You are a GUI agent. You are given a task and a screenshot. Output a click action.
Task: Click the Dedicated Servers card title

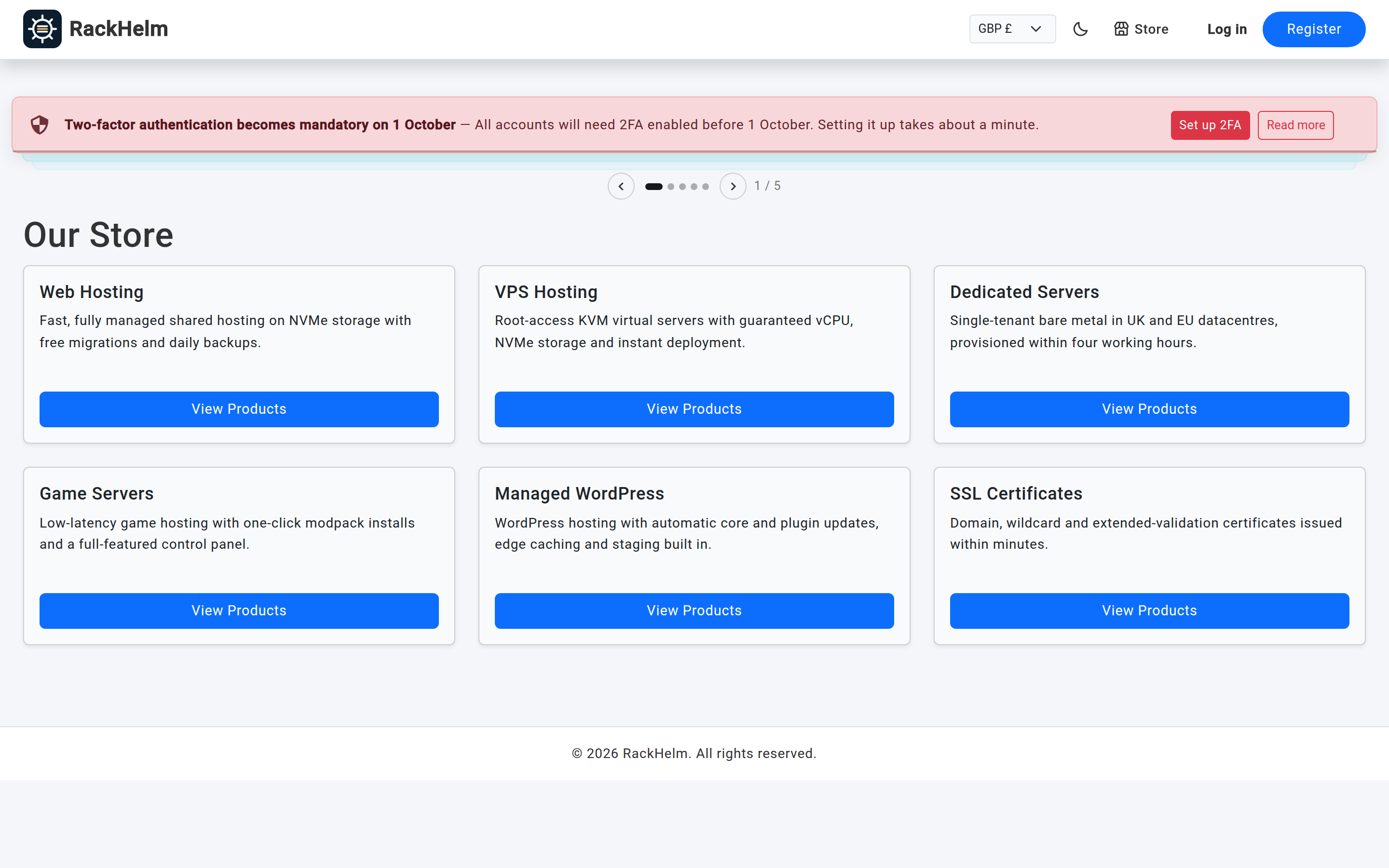[x=1024, y=292]
